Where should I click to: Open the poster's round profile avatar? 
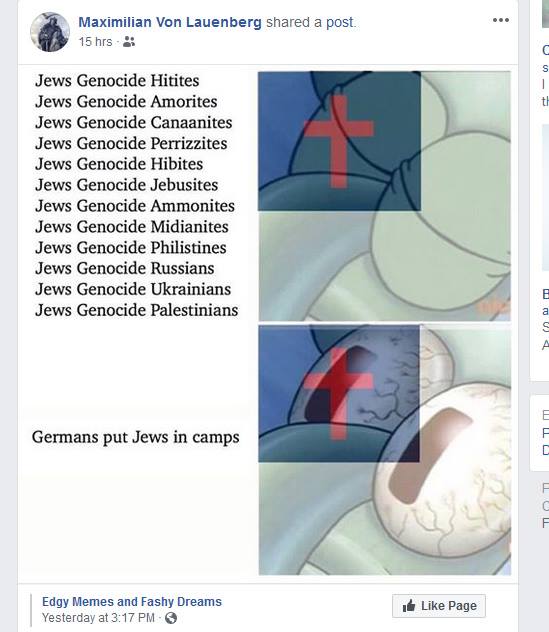click(x=50, y=32)
